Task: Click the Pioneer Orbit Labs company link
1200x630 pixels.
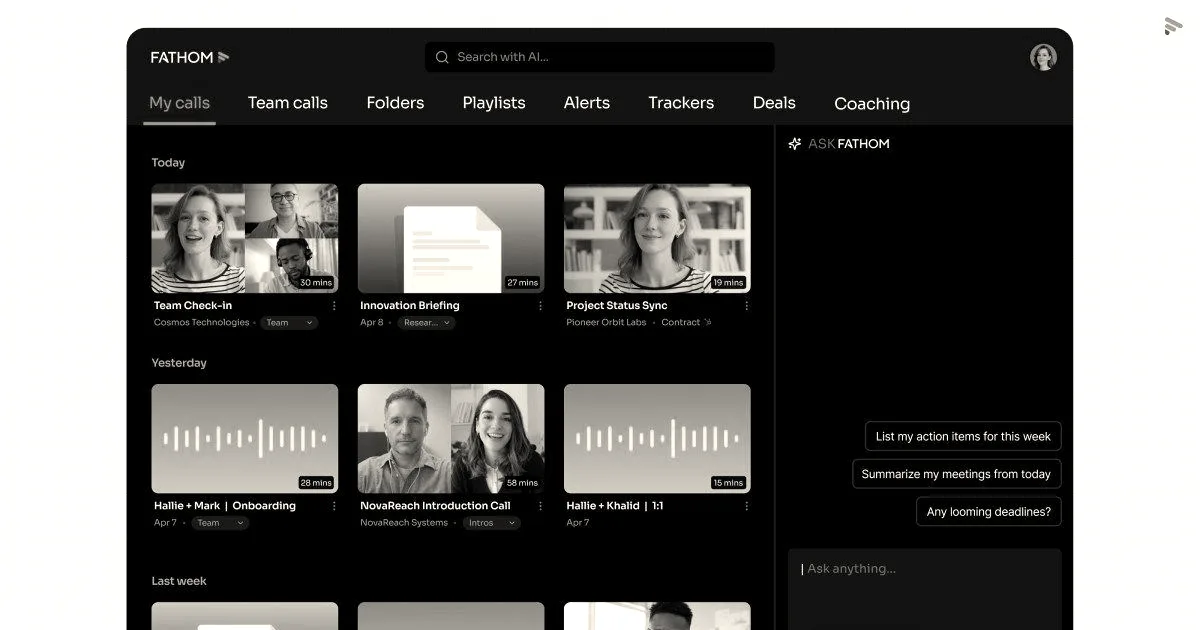Action: 606,323
